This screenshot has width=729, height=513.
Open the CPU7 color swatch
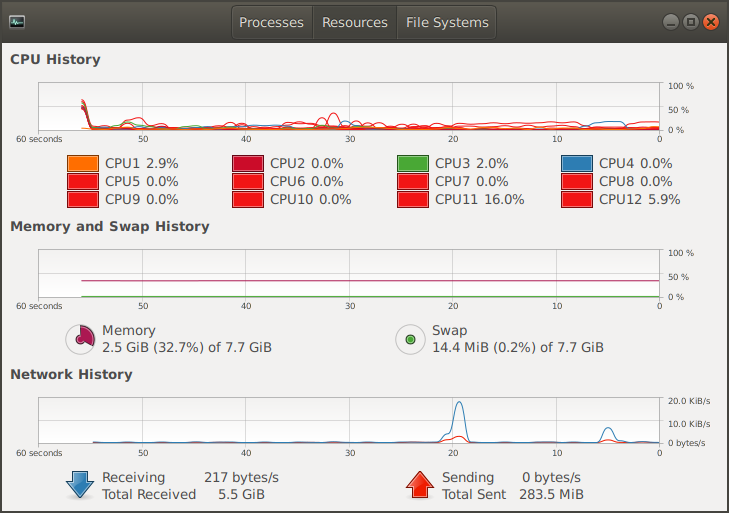tap(413, 181)
